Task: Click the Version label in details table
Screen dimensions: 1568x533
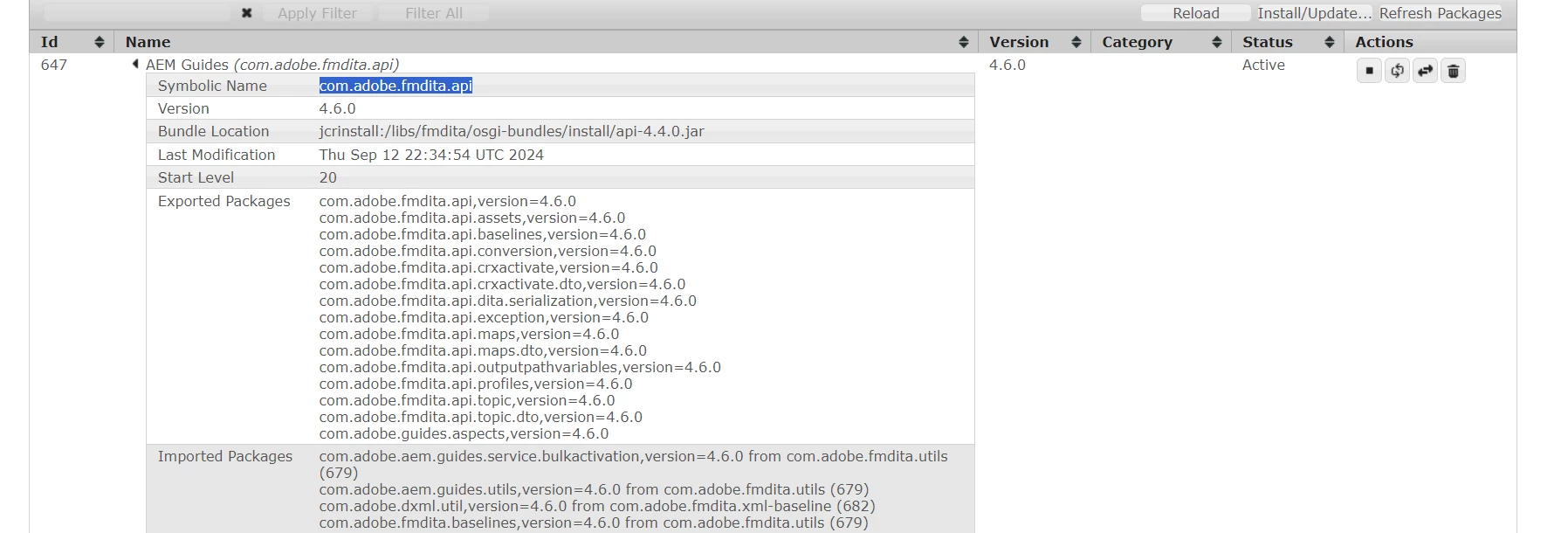Action: tap(183, 108)
